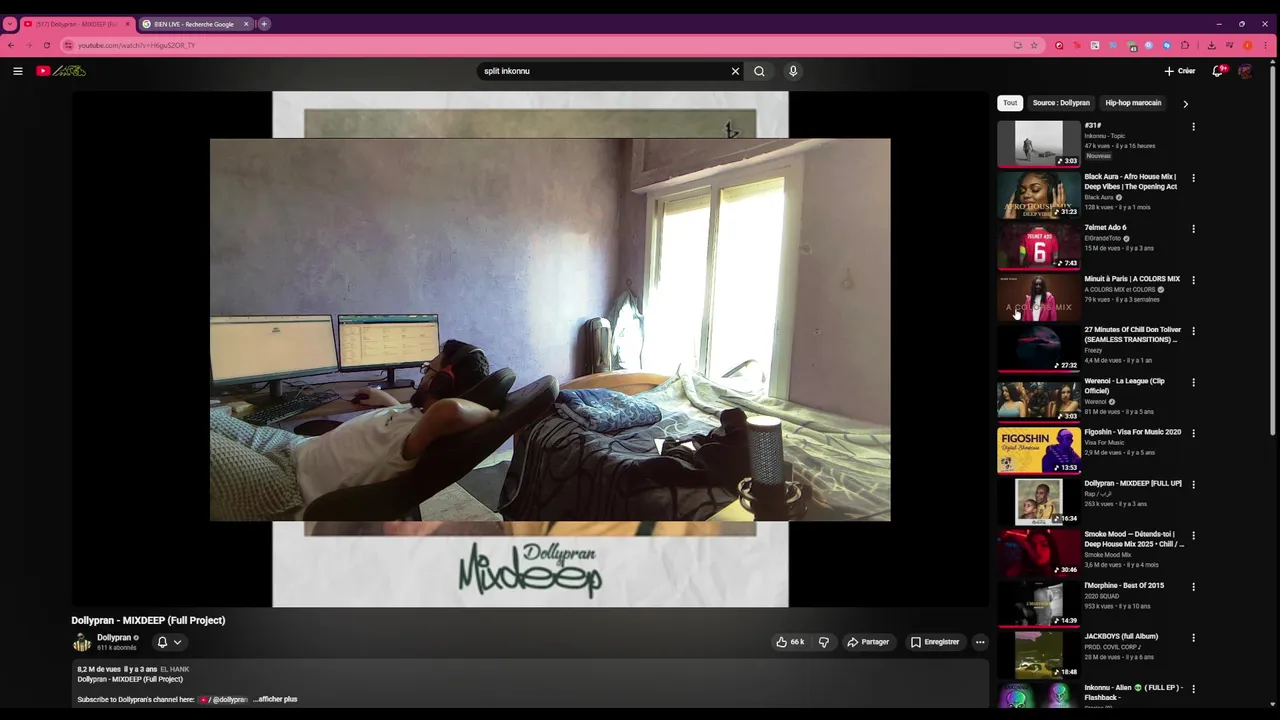This screenshot has width=1280, height=720.
Task: Click the video player area
Action: coord(530,349)
